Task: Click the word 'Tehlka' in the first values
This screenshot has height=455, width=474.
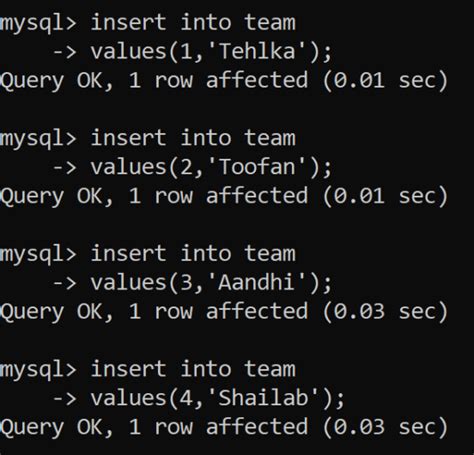Action: (257, 51)
